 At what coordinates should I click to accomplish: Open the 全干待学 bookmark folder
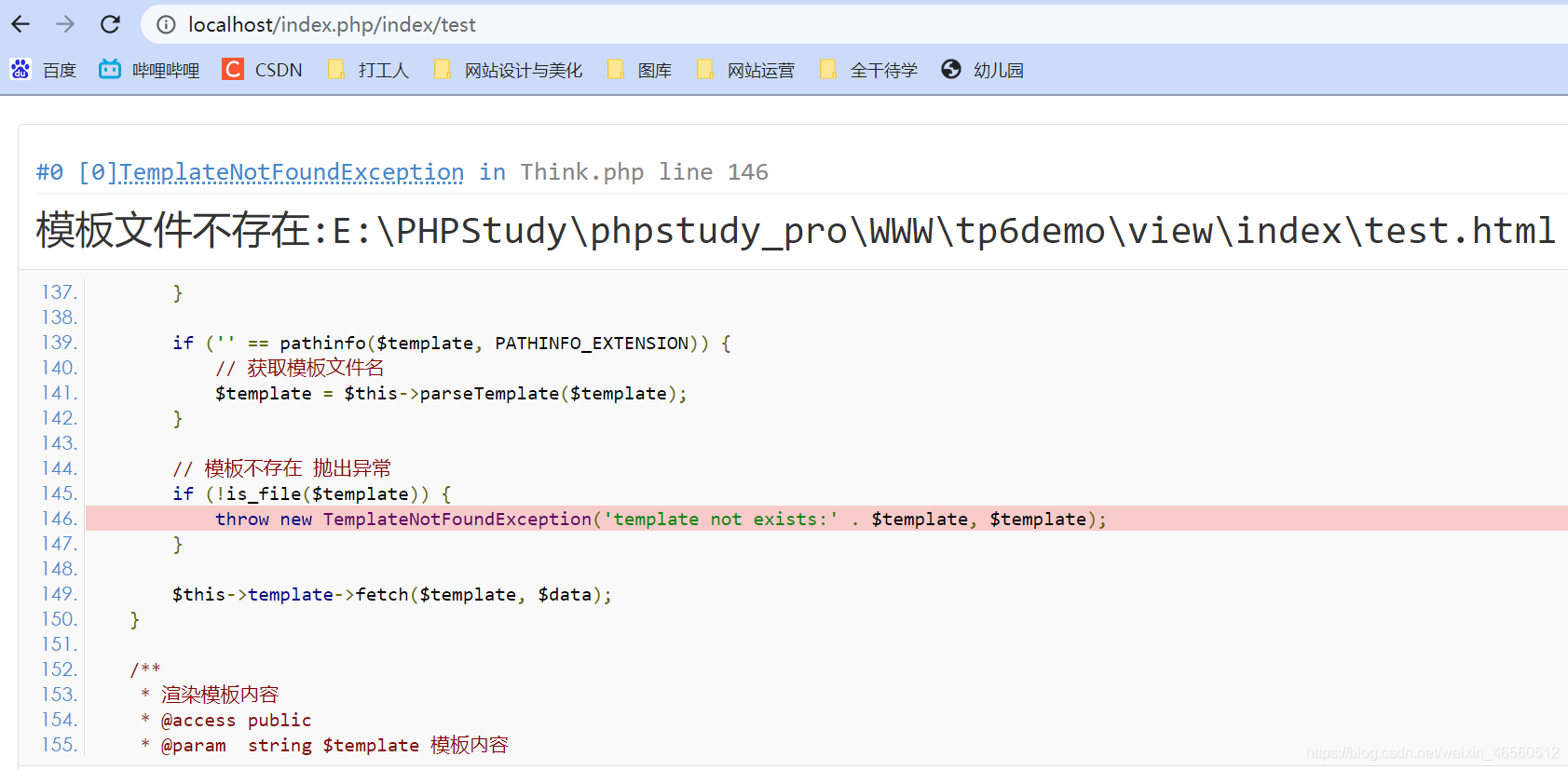coord(868,70)
